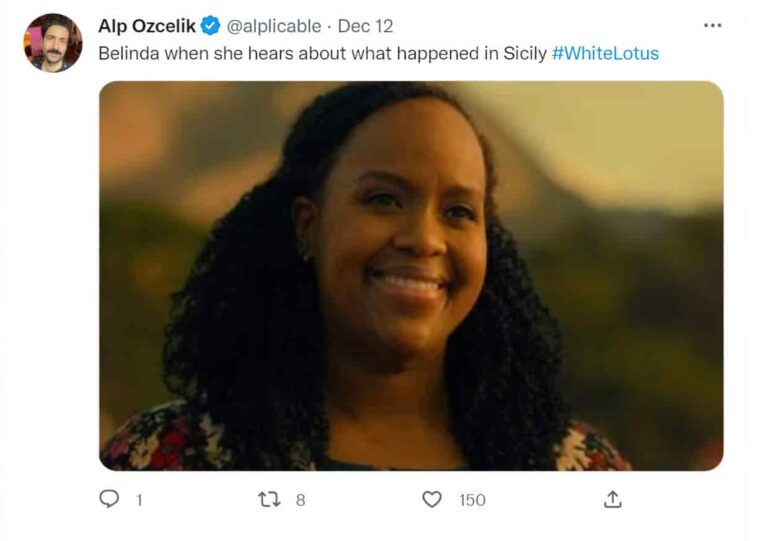The width and height of the screenshot is (768, 541).
Task: Click the Alp Ozcelik display name
Action: pyautogui.click(x=147, y=26)
